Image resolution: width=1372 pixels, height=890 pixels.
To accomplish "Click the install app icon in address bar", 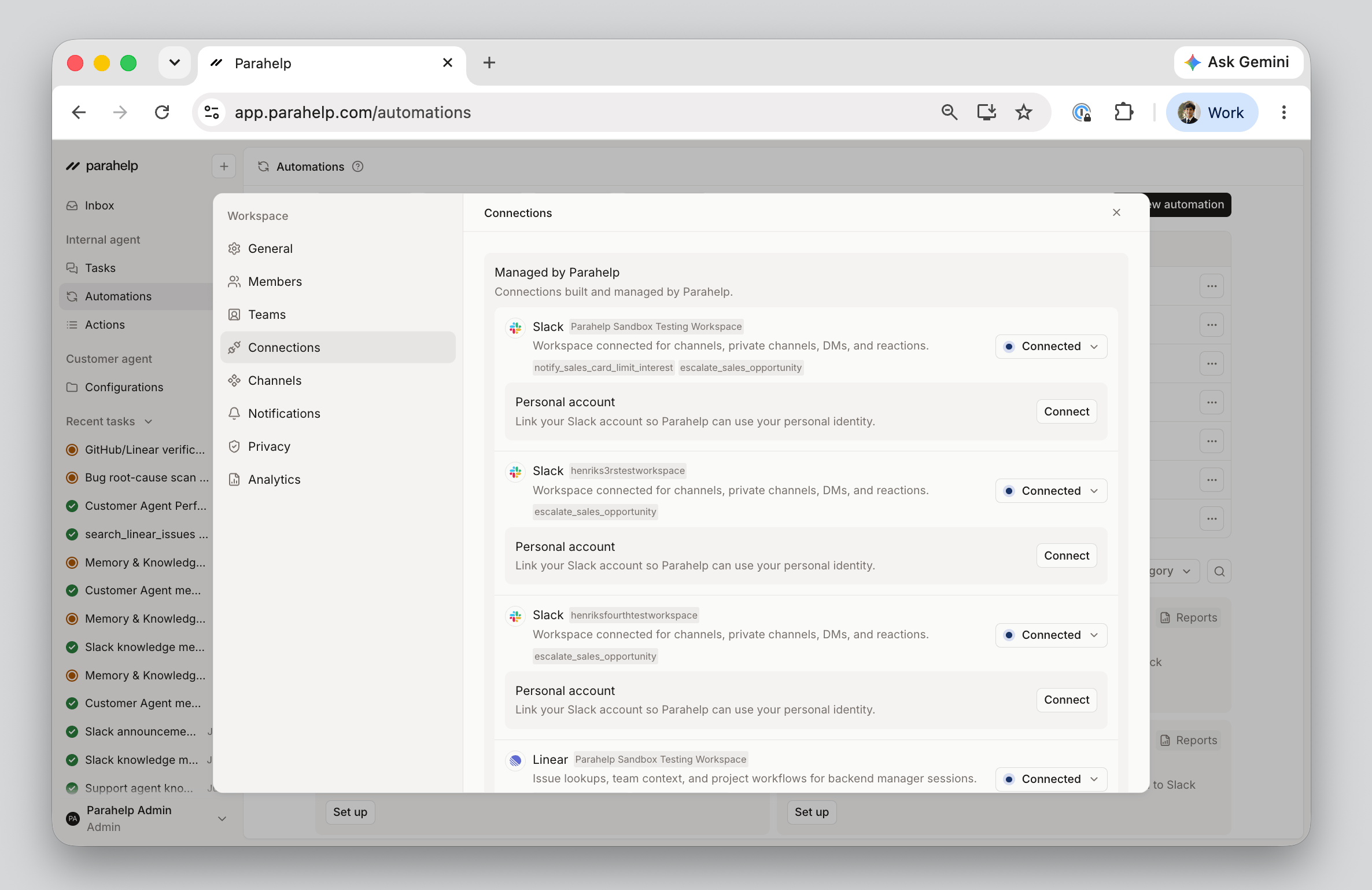I will tap(987, 112).
